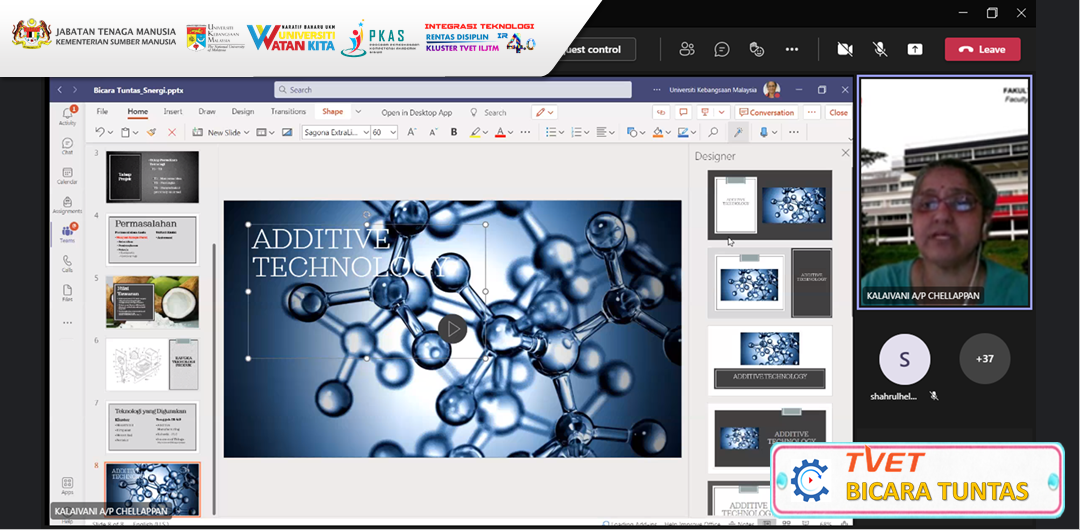Viewport: 1080px width, 530px height.
Task: Click the Bold formatting icon
Action: tap(454, 132)
